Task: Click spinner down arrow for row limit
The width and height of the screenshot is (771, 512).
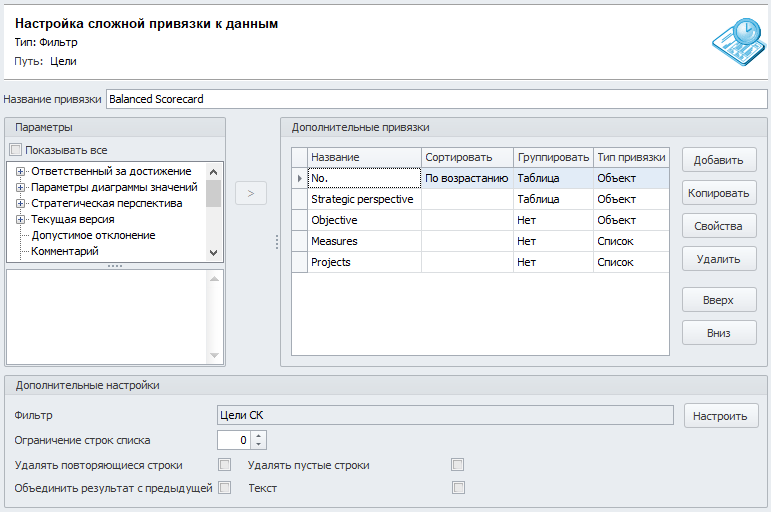Action: coord(259,445)
